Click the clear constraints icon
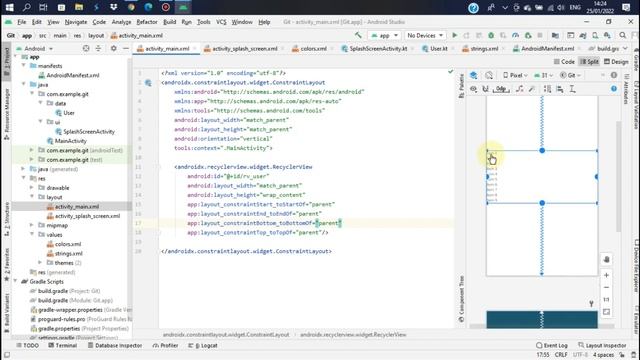 click(520, 89)
